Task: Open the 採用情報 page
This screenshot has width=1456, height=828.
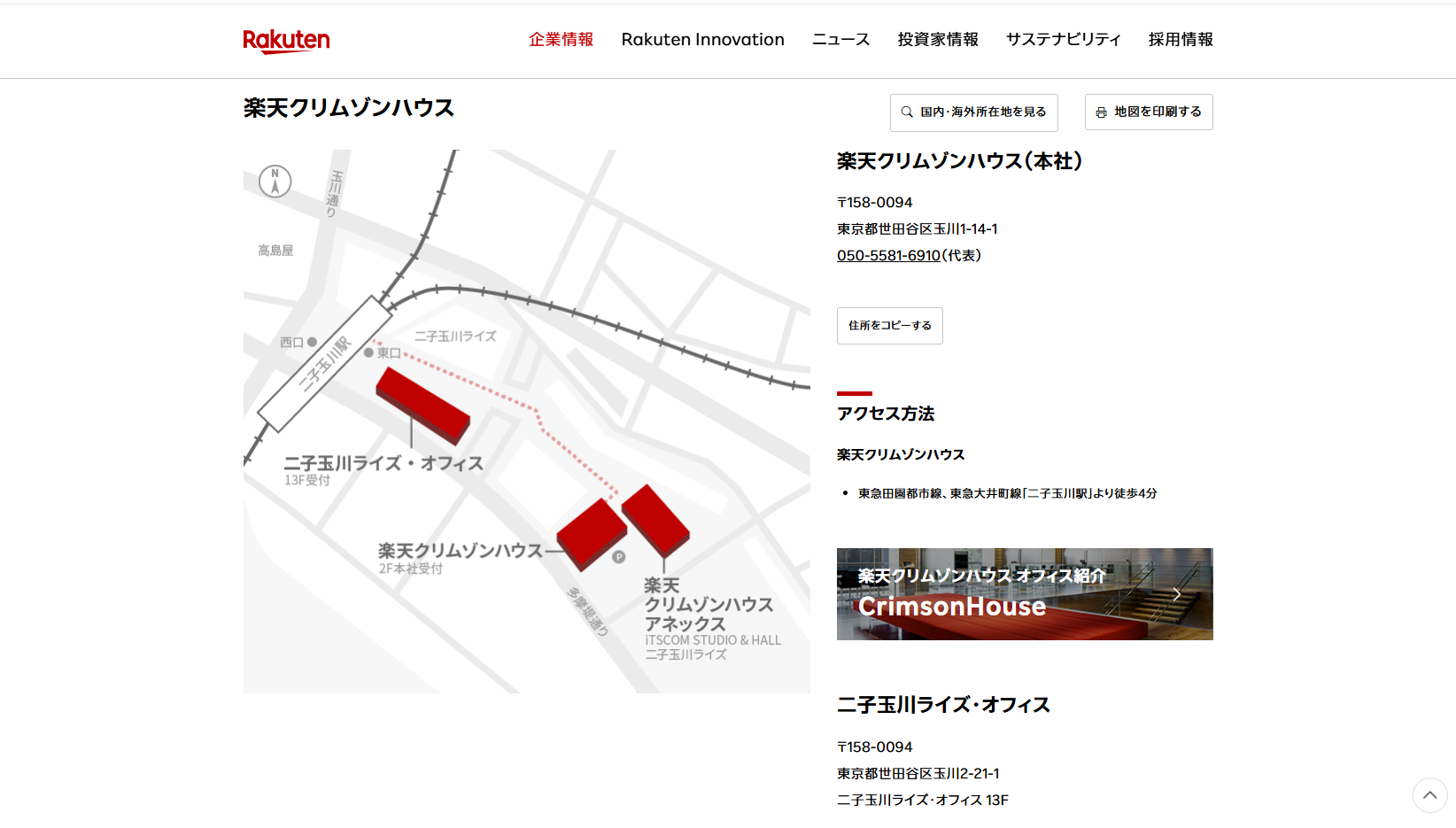Action: pos(1180,40)
